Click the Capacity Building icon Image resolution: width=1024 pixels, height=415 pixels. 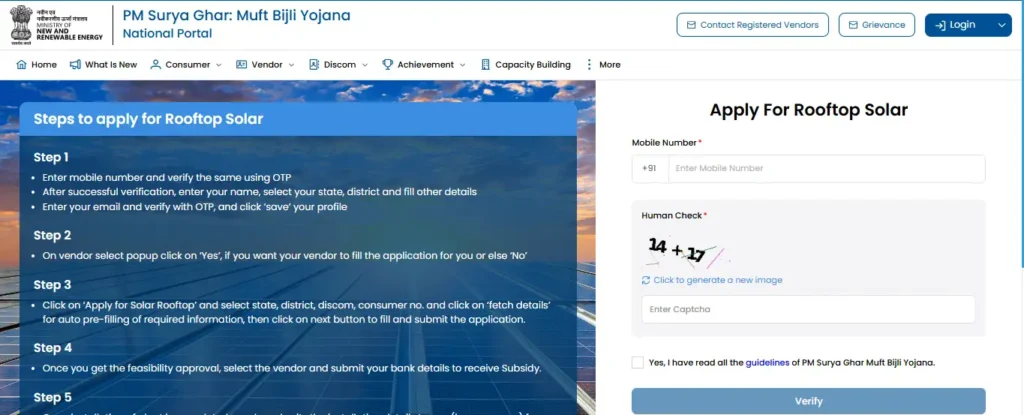pos(485,65)
